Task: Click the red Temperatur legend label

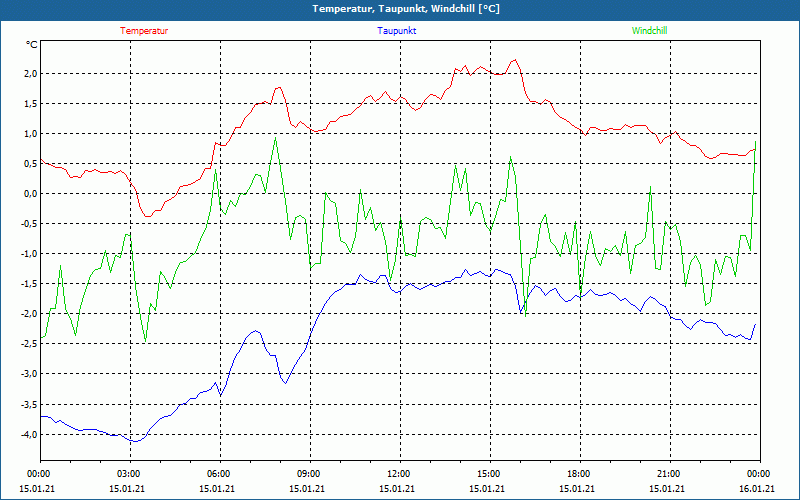Action: click(144, 31)
